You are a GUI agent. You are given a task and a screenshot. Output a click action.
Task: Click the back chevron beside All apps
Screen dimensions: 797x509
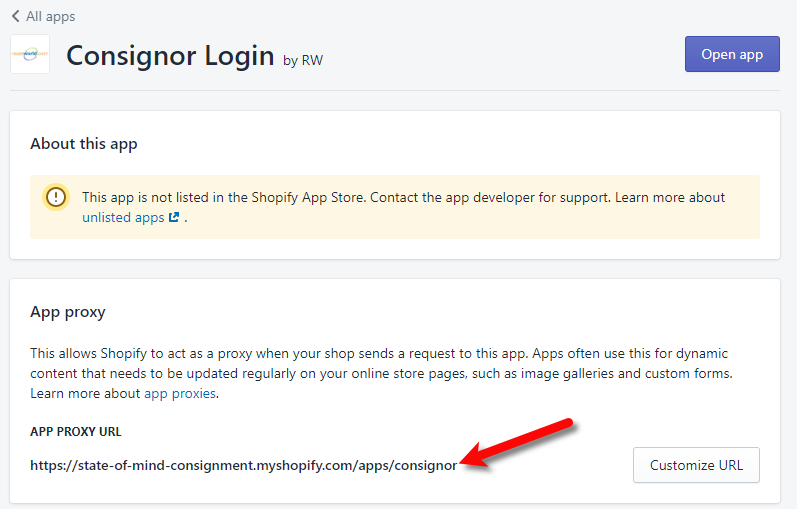click(16, 16)
